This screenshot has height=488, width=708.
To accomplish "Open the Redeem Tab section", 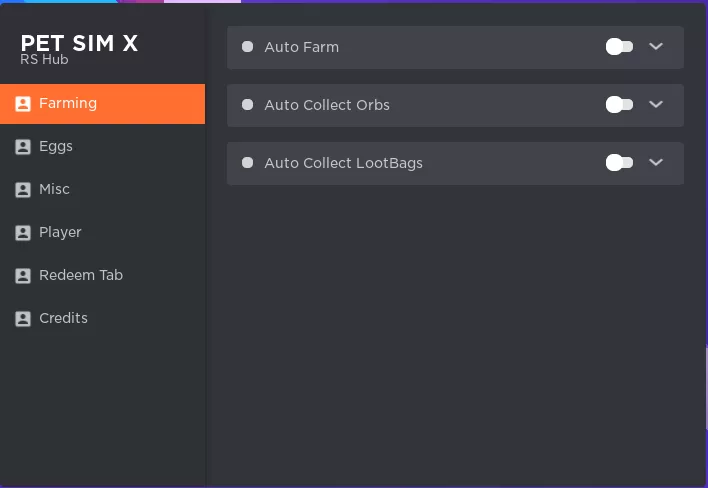I will pos(102,275).
